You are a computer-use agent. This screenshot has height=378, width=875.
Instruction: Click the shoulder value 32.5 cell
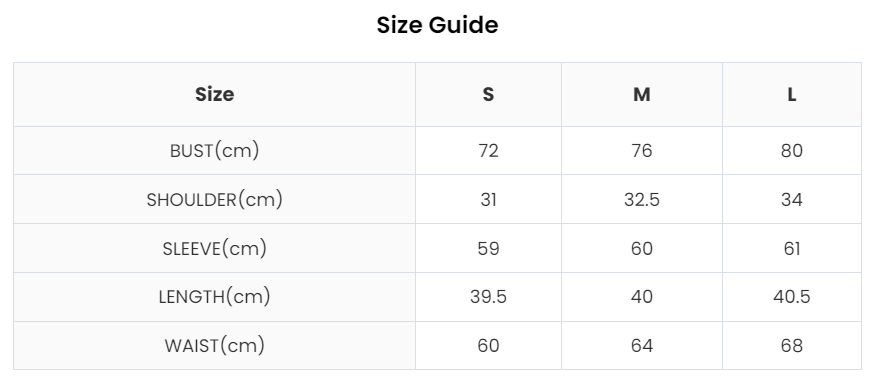coord(642,199)
